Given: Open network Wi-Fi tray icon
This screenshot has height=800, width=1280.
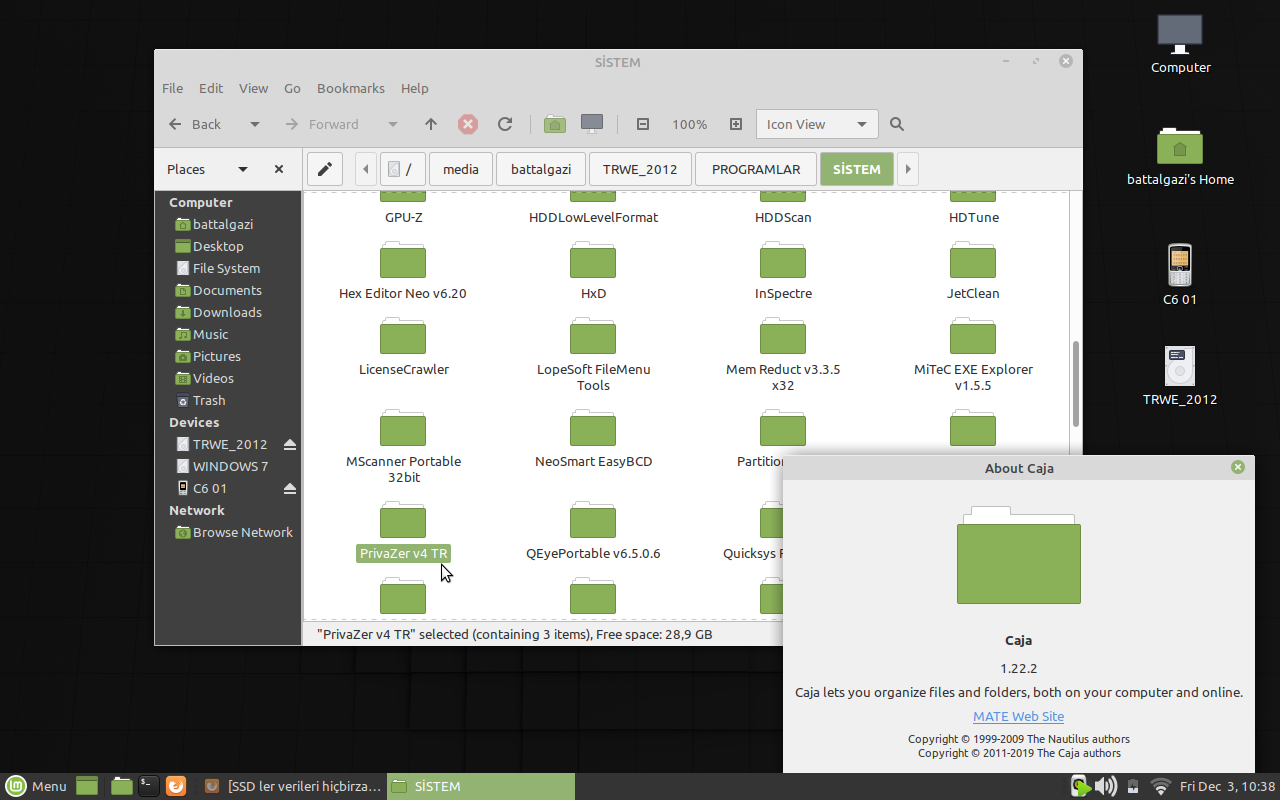Looking at the screenshot, I should [x=1160, y=786].
